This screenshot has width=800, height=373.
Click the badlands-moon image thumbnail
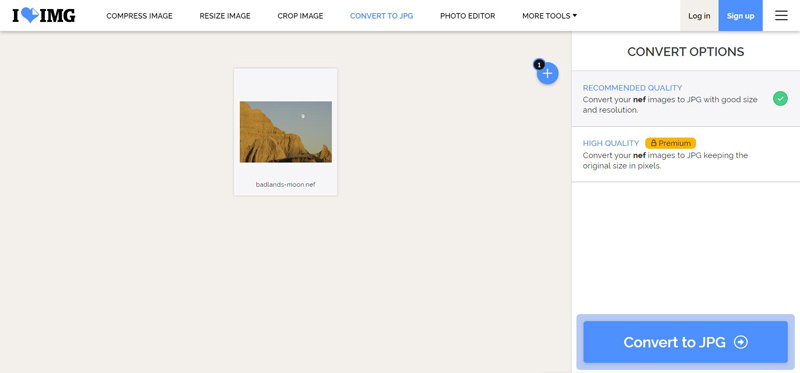[x=286, y=132]
